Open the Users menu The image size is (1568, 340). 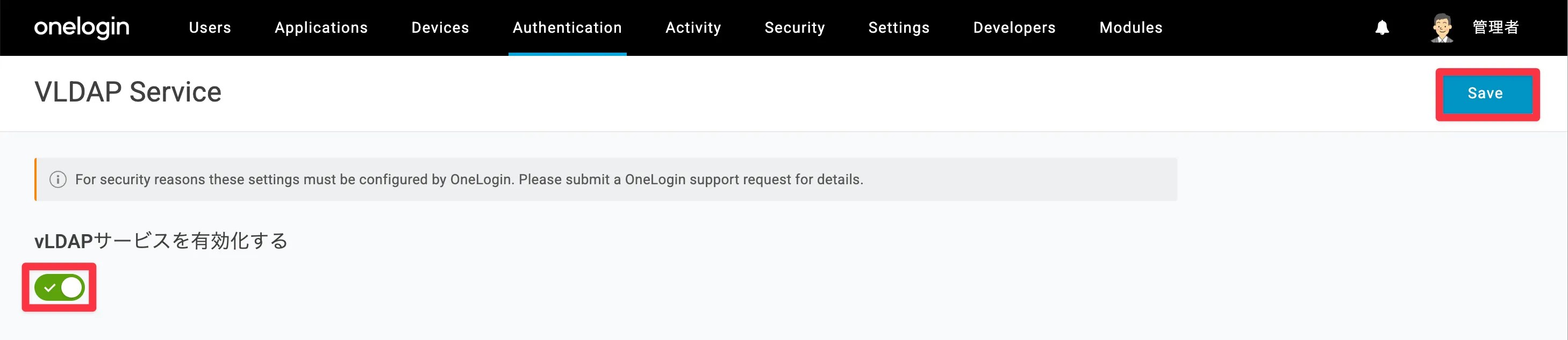(x=210, y=27)
